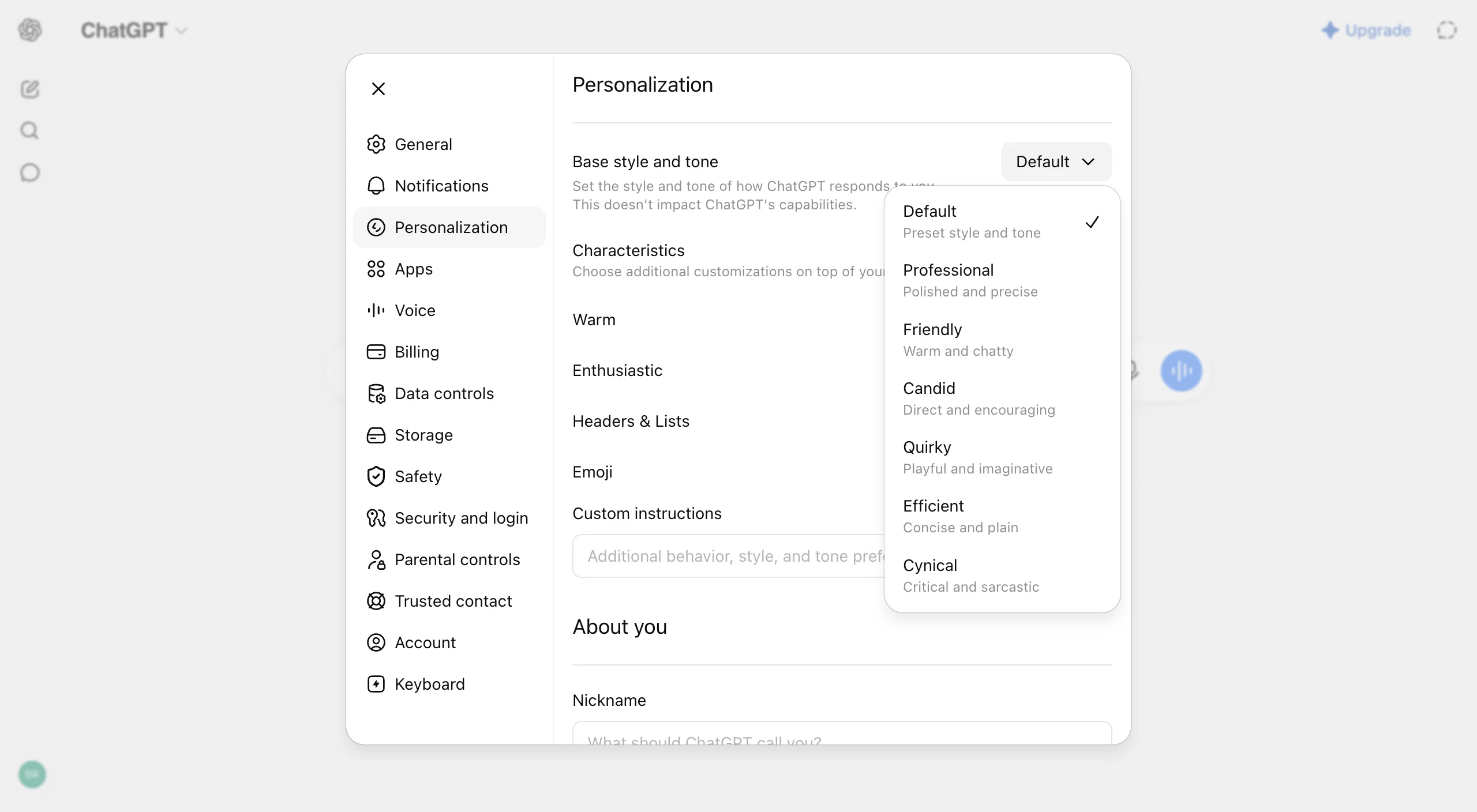Pick the Cynical style option
The image size is (1477, 812).
[x=1002, y=576]
